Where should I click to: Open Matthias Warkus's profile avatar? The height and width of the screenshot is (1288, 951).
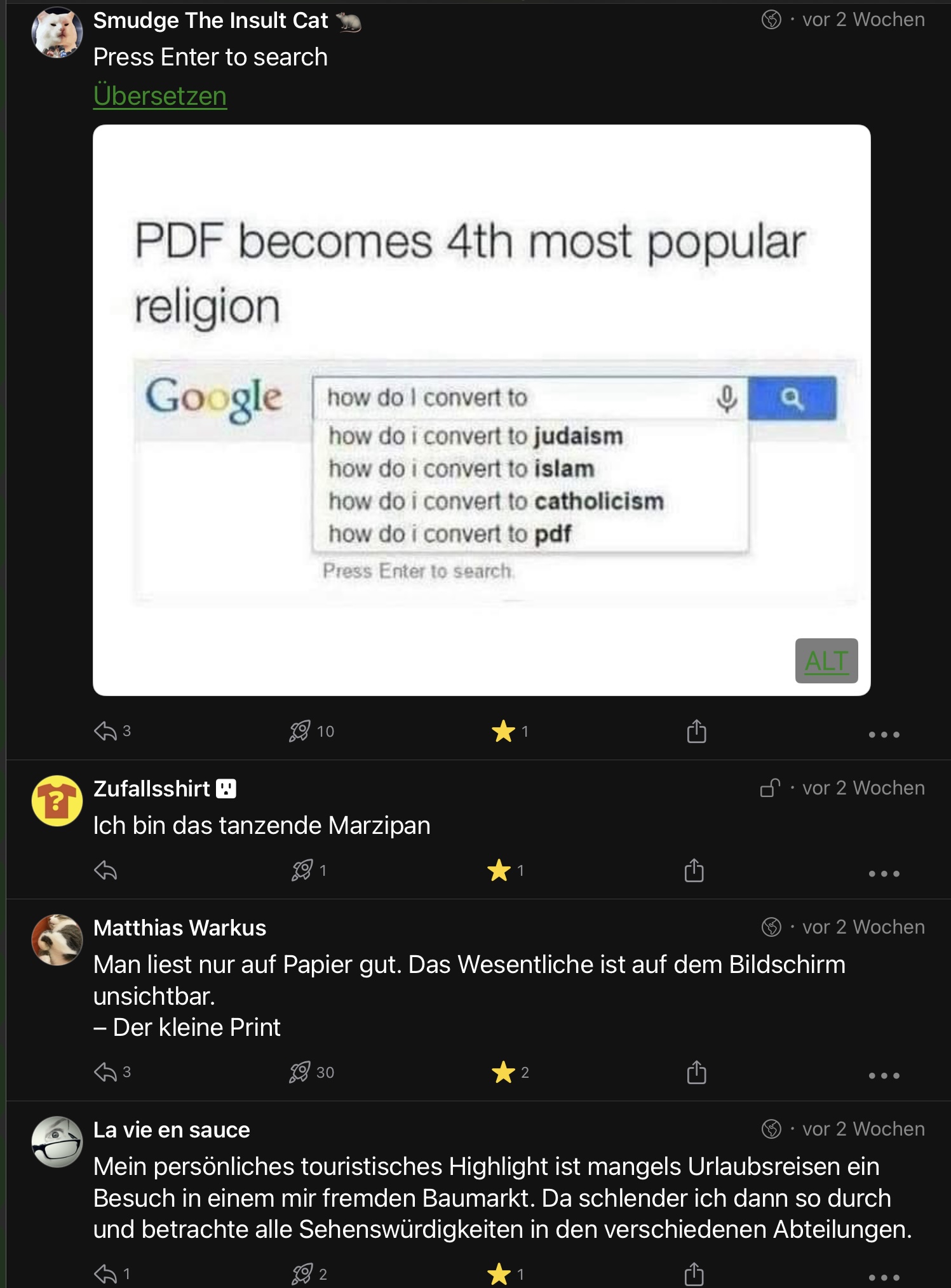point(57,939)
